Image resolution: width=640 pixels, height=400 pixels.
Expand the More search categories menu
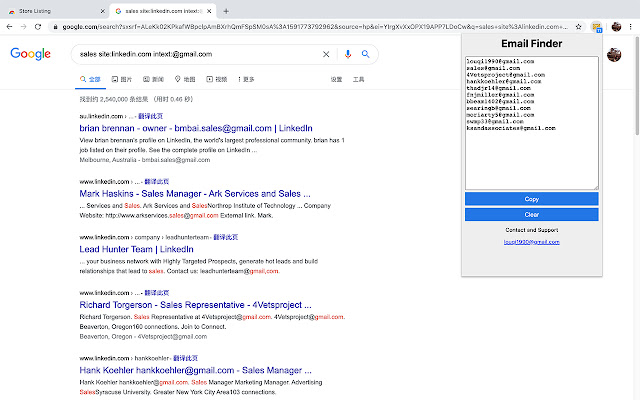coord(246,79)
